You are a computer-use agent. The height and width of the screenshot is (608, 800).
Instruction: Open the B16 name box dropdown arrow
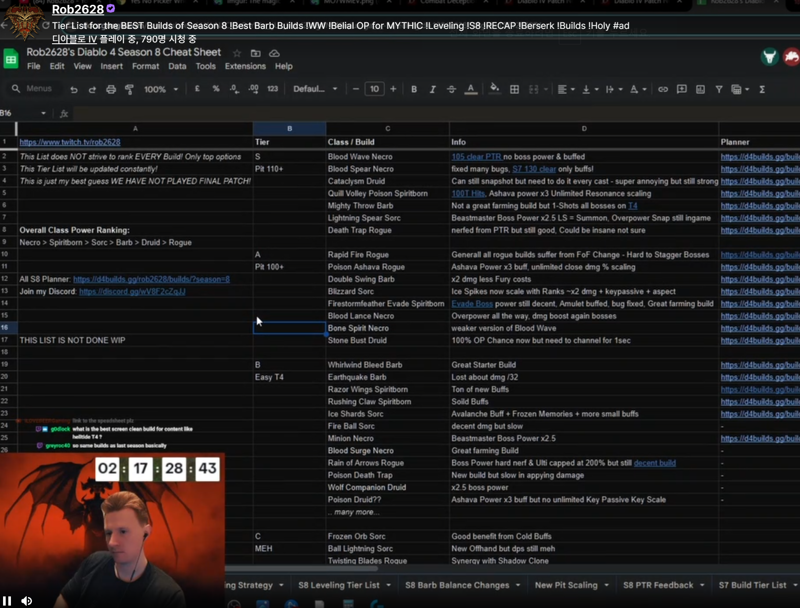[43, 113]
